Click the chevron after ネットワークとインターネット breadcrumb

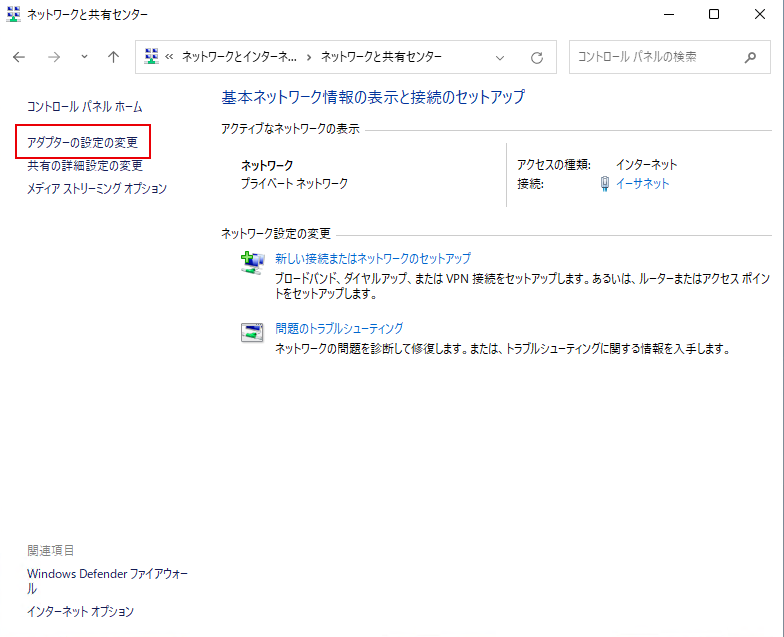coord(309,58)
